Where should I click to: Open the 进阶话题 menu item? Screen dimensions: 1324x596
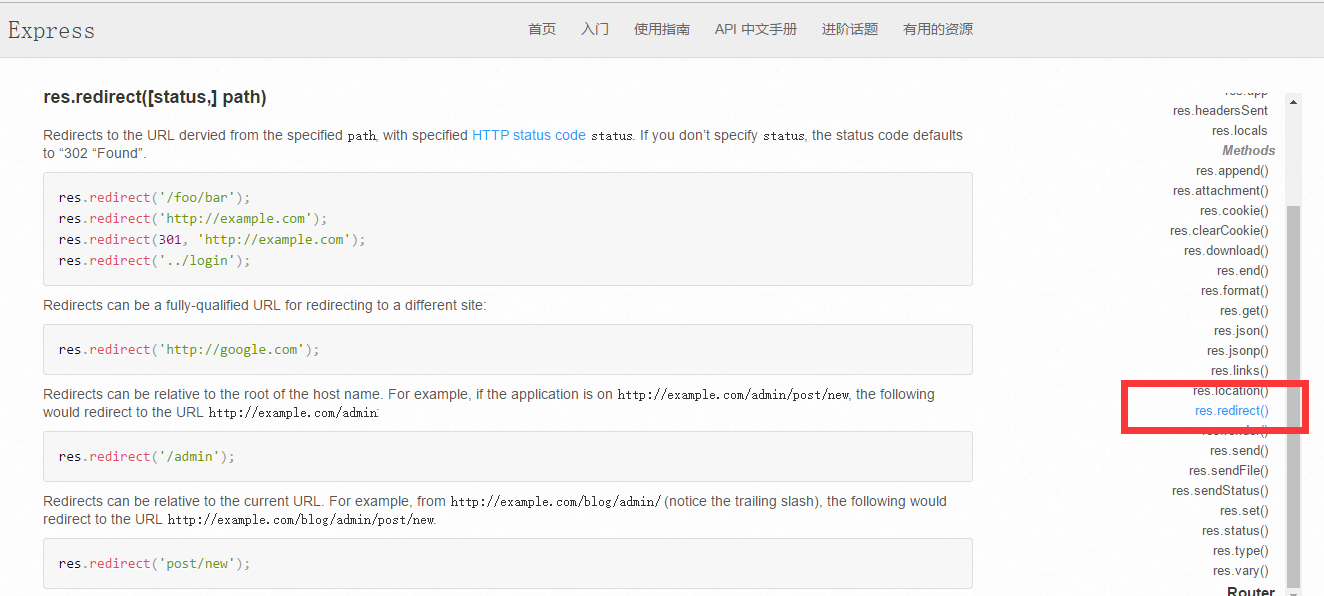(850, 29)
